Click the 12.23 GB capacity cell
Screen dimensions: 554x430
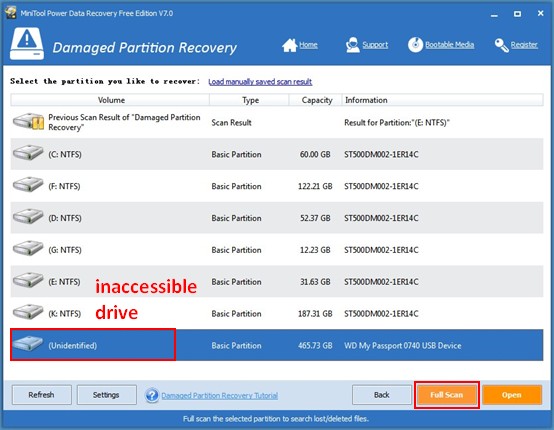coord(315,250)
